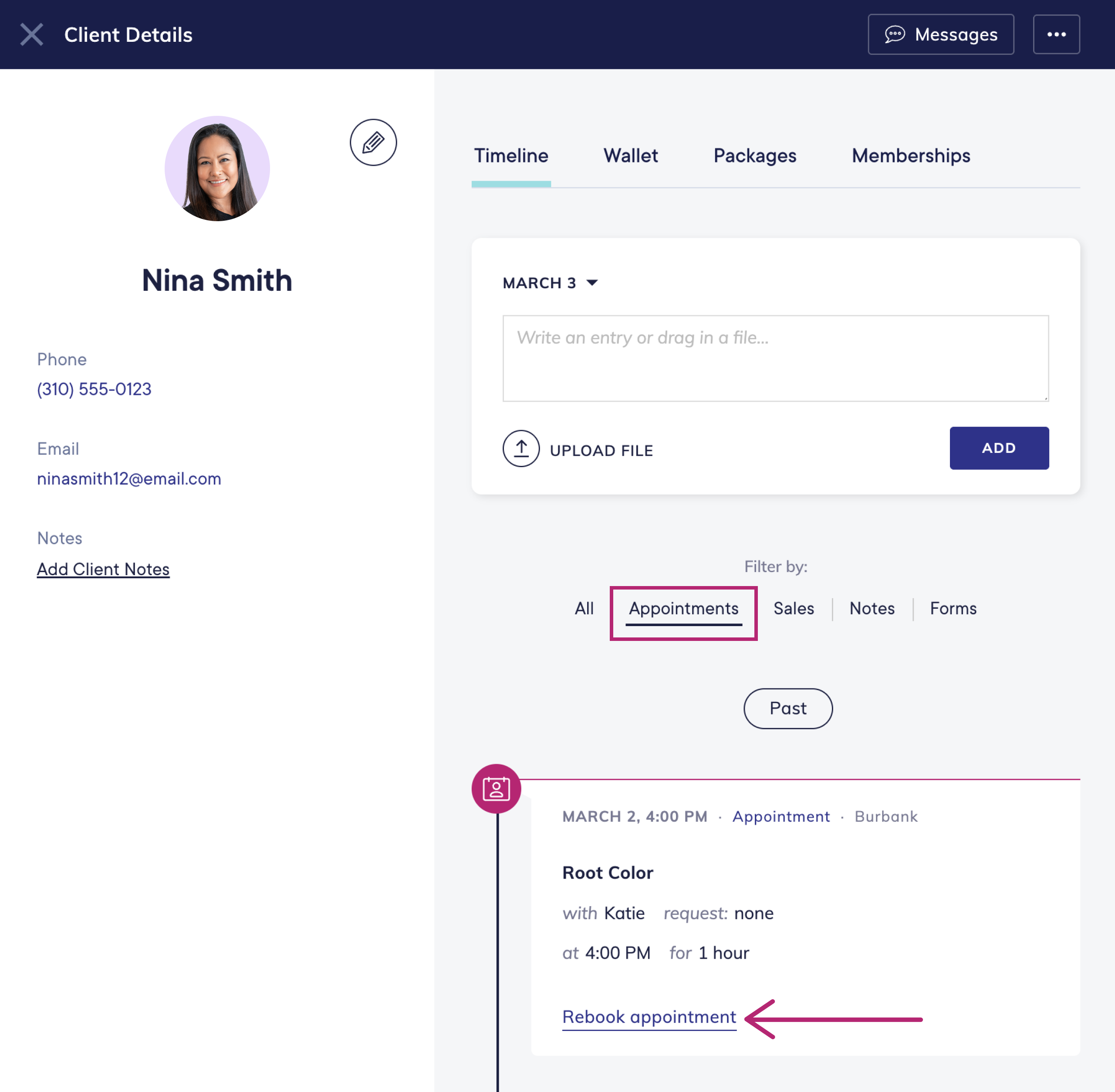
Task: Filter timeline by All
Action: (x=584, y=608)
